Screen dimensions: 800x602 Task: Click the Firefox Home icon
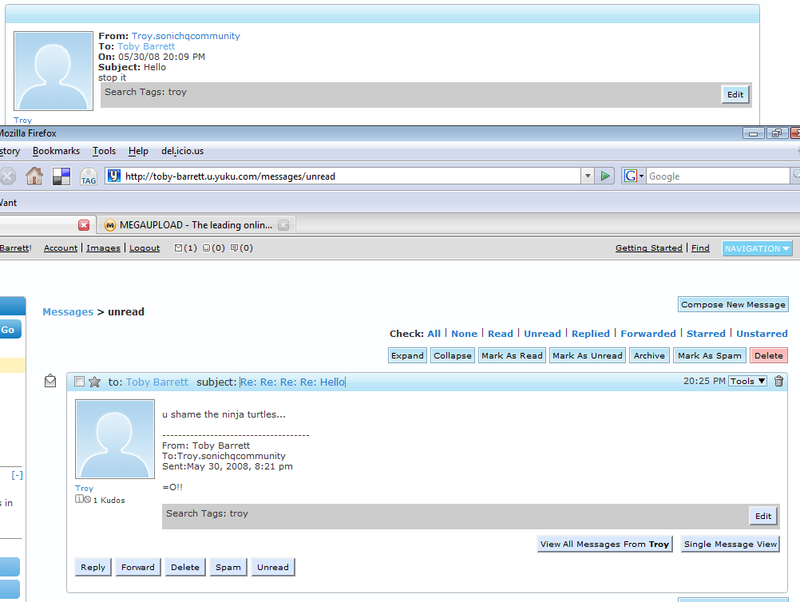coord(34,177)
